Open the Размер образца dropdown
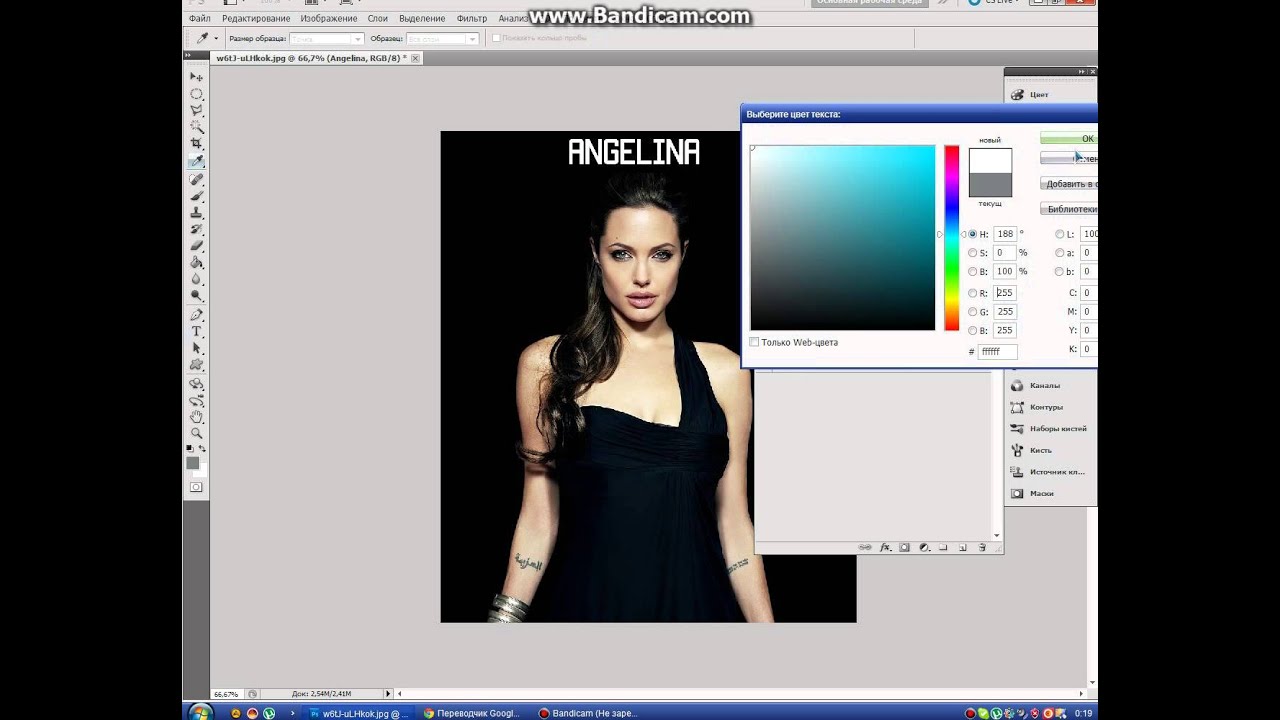 pyautogui.click(x=326, y=38)
